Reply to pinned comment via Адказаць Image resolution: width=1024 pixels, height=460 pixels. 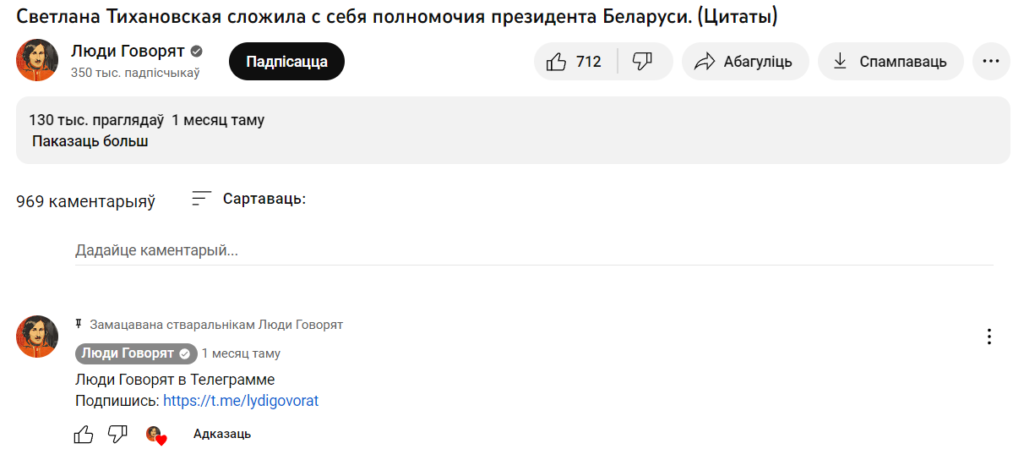222,434
